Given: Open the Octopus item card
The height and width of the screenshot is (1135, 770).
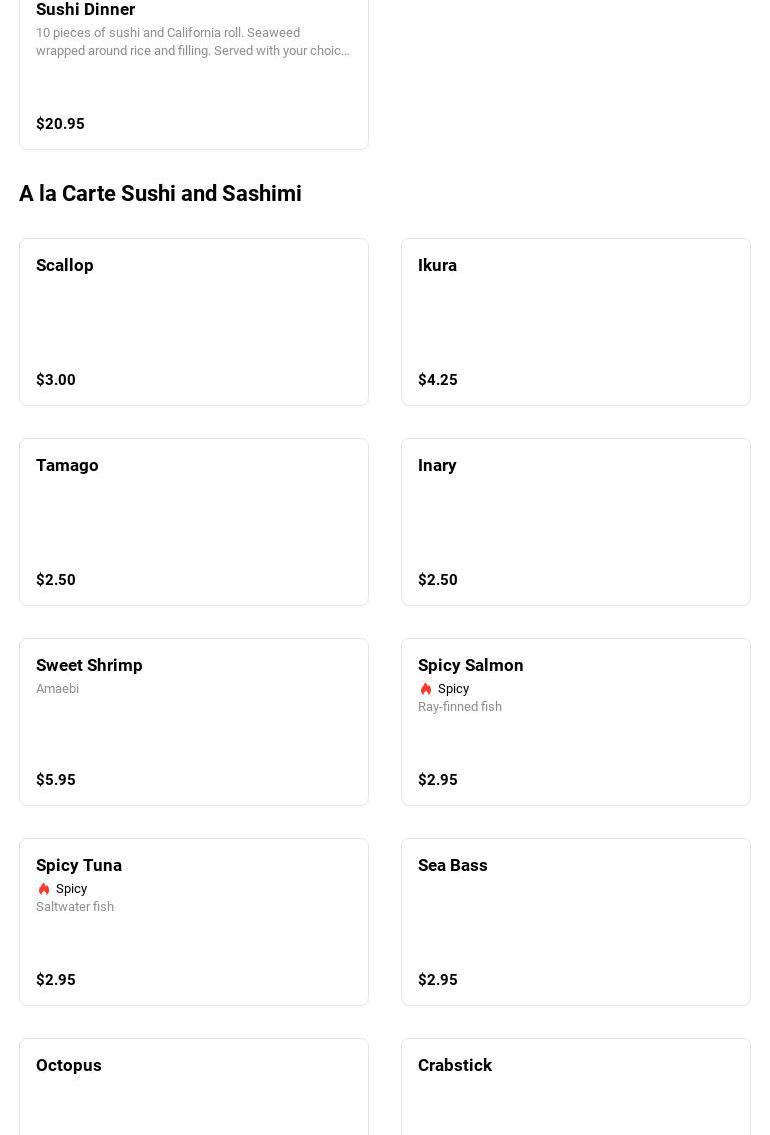Looking at the screenshot, I should [x=194, y=1086].
